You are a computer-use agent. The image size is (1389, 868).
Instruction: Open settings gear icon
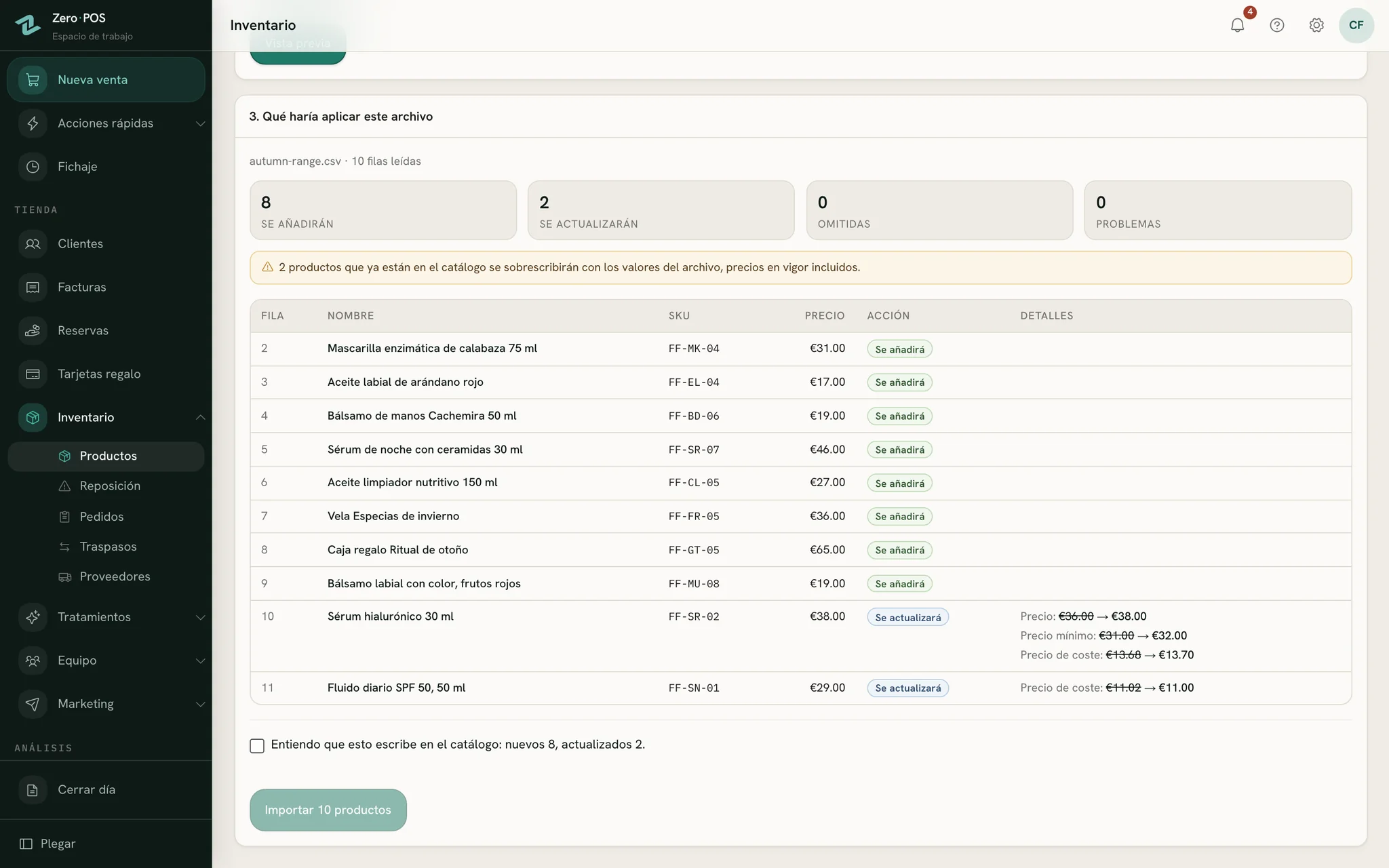1316,25
